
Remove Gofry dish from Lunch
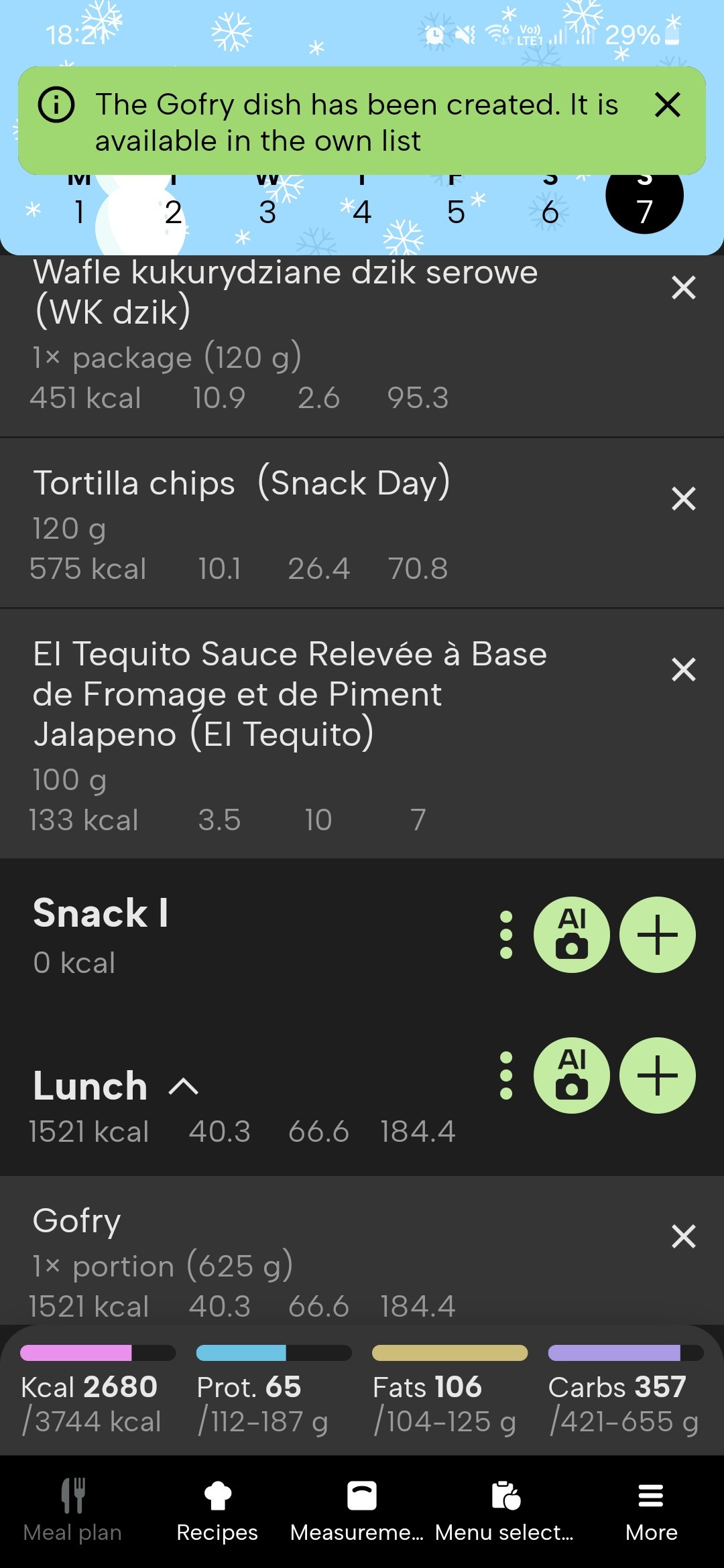(683, 1236)
